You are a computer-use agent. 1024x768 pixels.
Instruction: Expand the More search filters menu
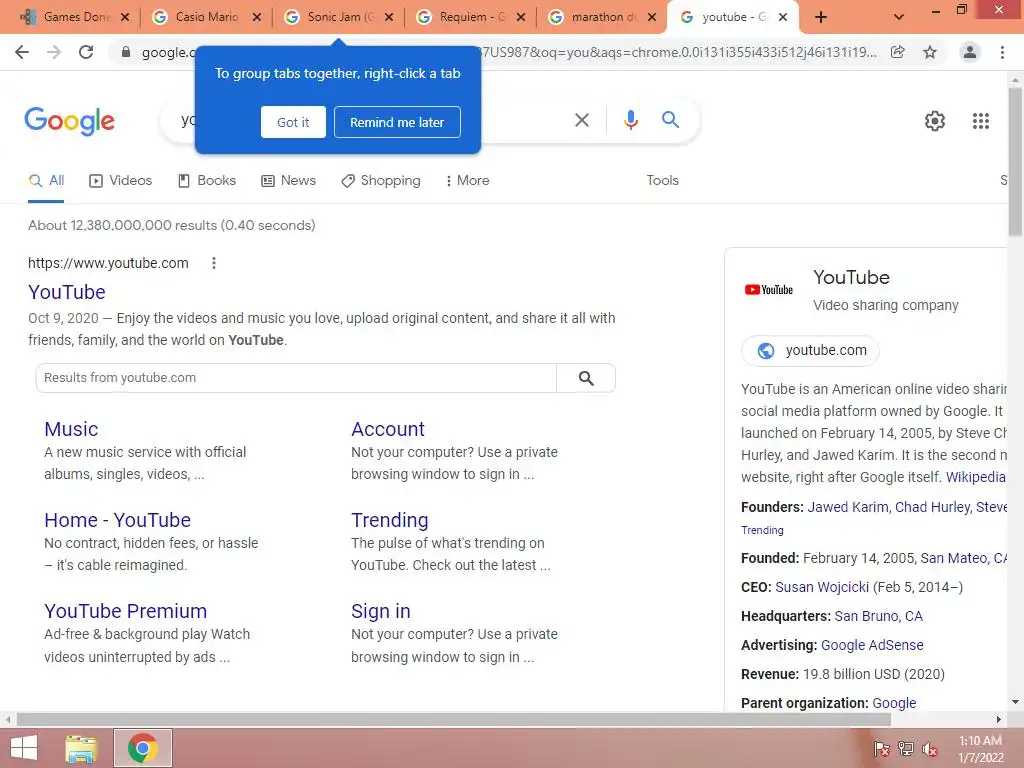[467, 181]
